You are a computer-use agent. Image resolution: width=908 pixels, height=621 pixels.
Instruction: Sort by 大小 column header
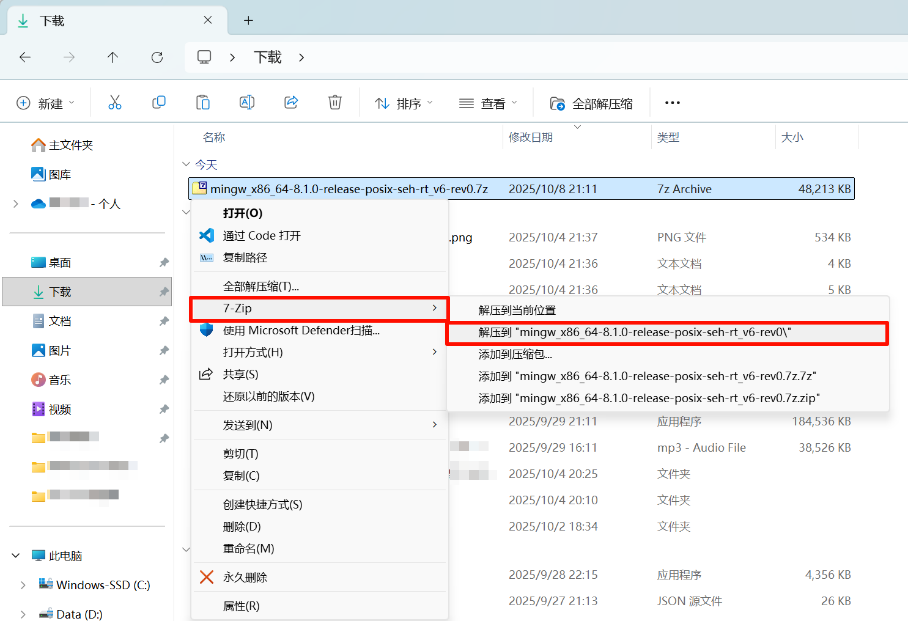(792, 137)
